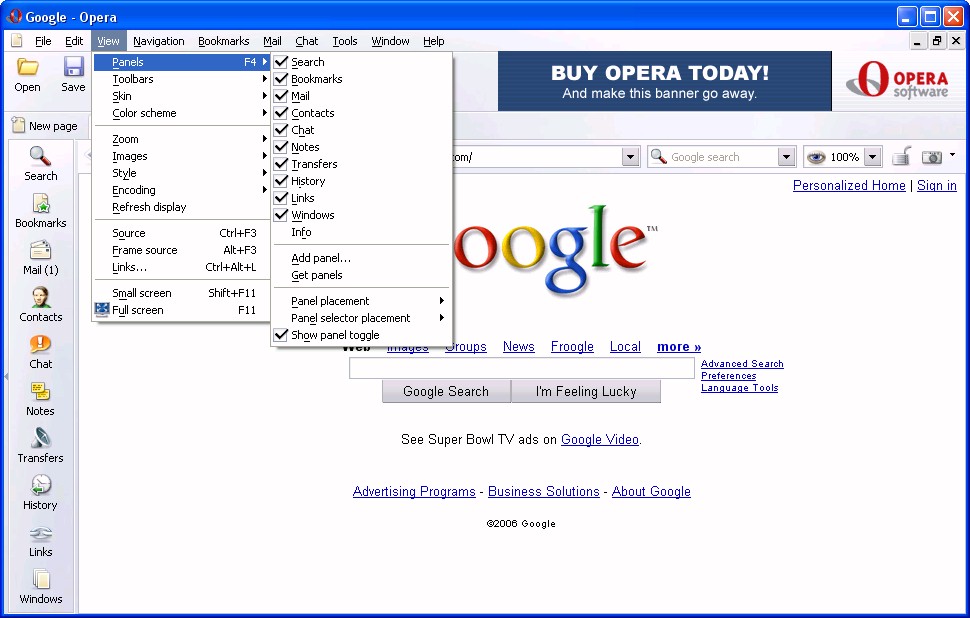Expand the Zoom submenu
This screenshot has width=970, height=618.
[181, 139]
